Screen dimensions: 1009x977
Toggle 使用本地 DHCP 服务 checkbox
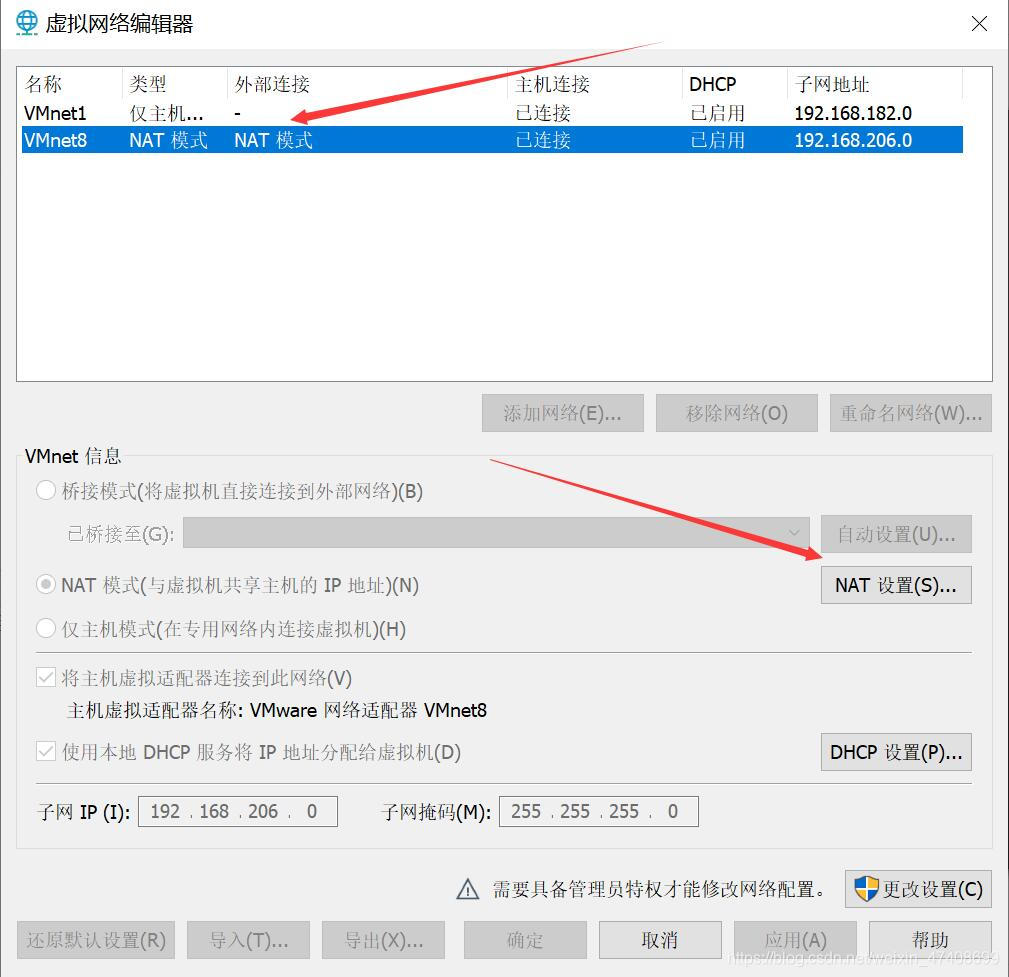pos(46,752)
